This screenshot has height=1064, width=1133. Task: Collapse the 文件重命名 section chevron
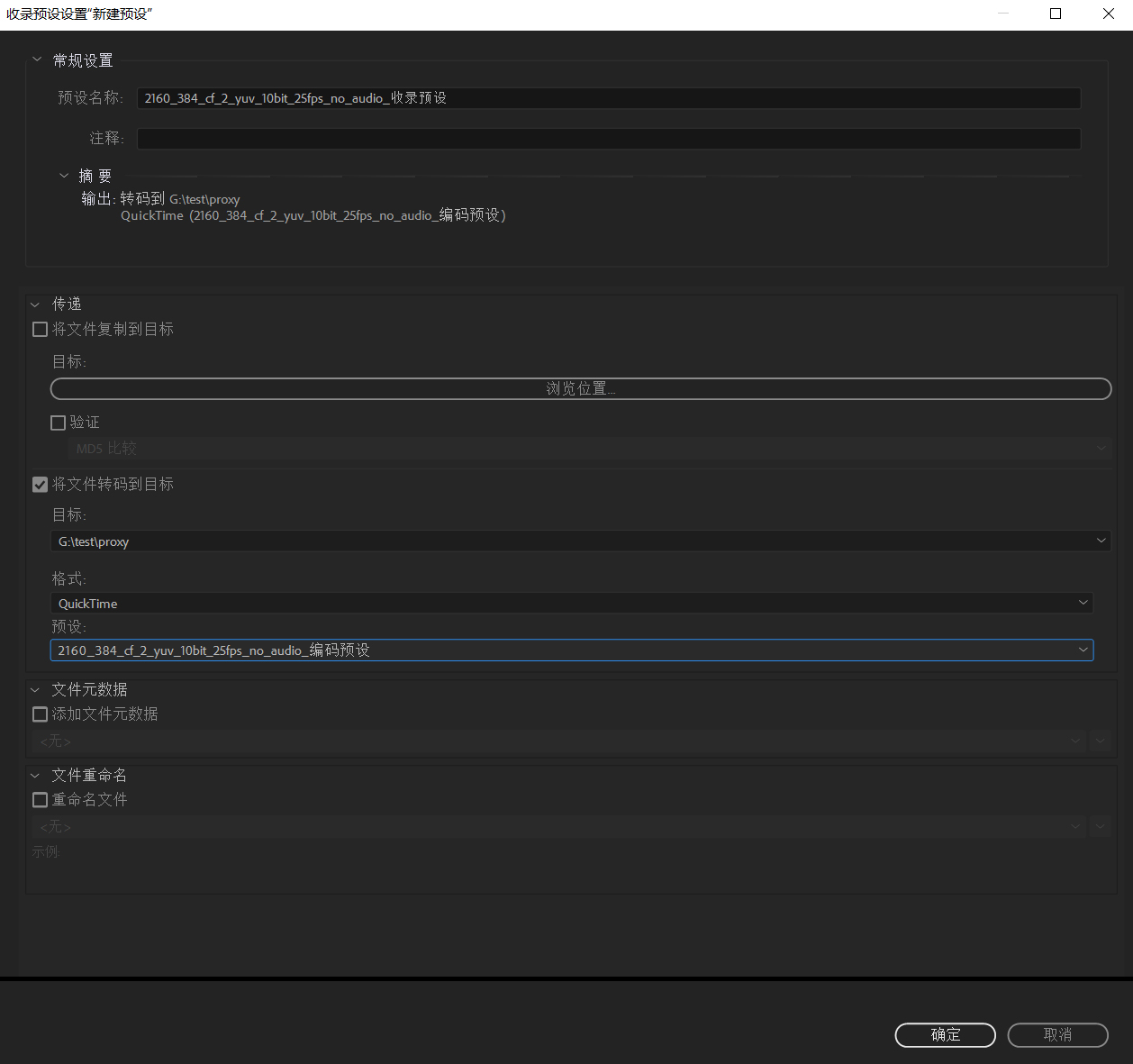35,776
